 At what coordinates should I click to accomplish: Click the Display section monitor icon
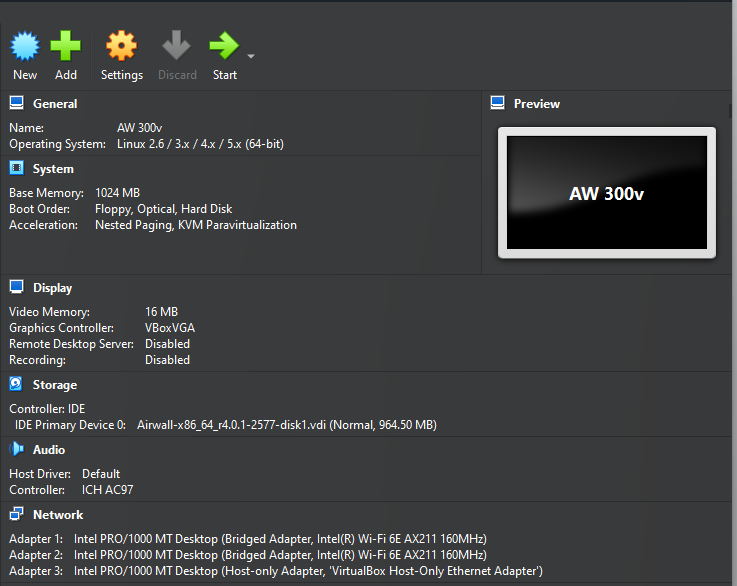[16, 287]
